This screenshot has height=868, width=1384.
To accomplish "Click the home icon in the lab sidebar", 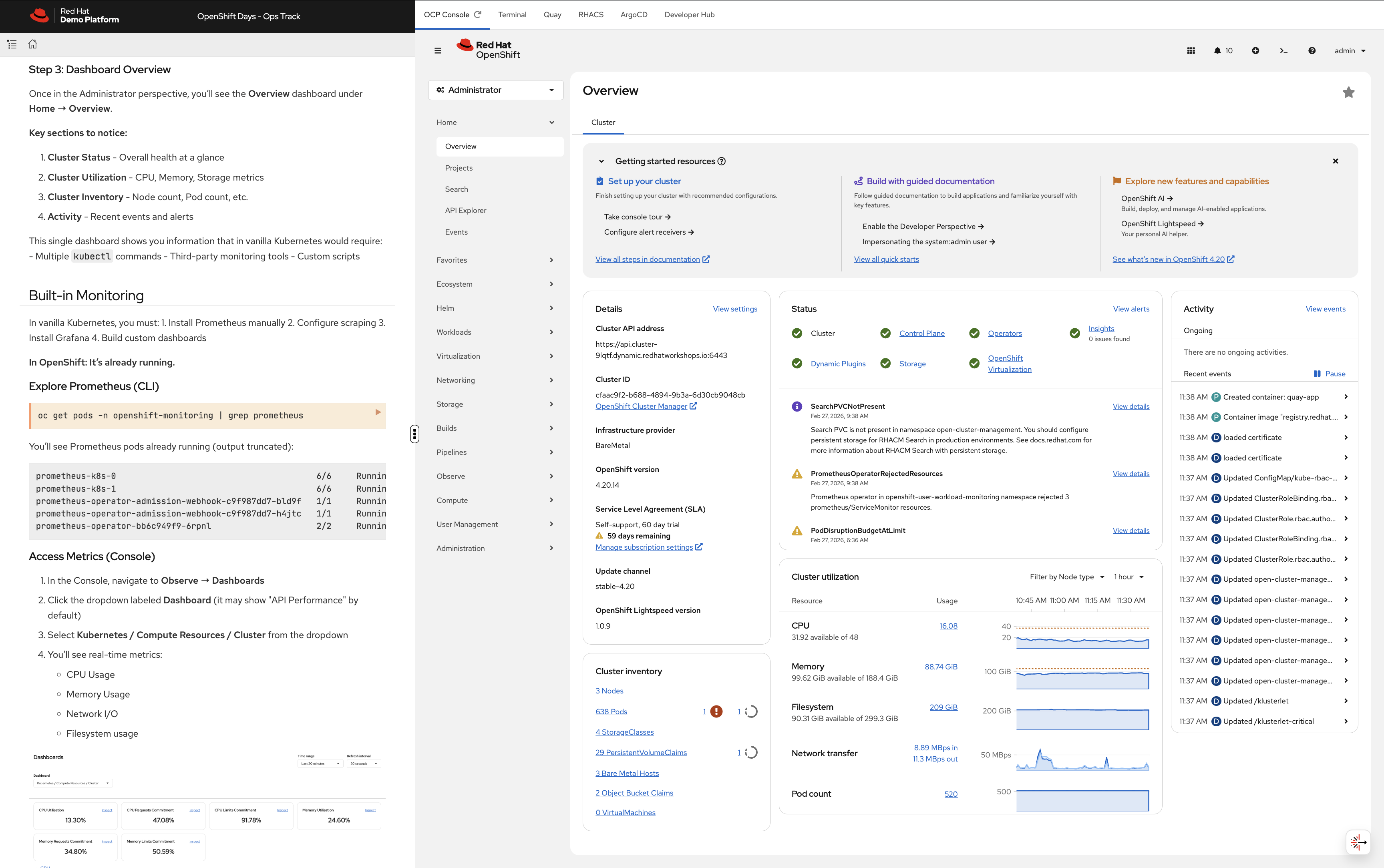I will point(32,44).
